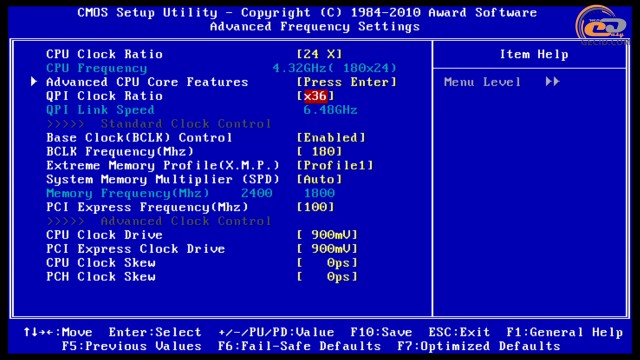Image resolution: width=640 pixels, height=360 pixels.
Task: Click the F1:General Help hint
Action: click(564, 332)
